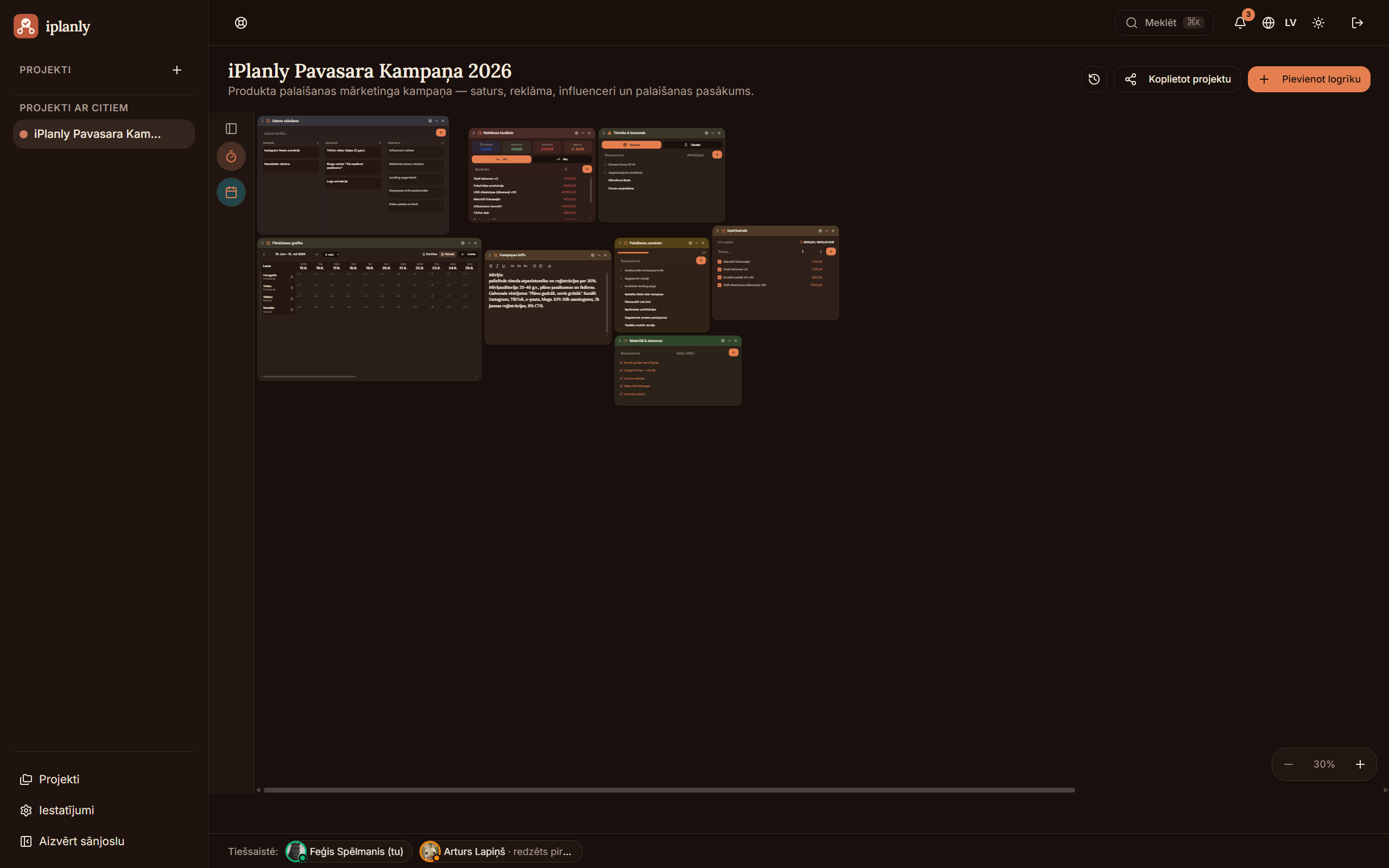The image size is (1389, 868).
Task: Open the calendar widget in side rail
Action: click(x=231, y=192)
